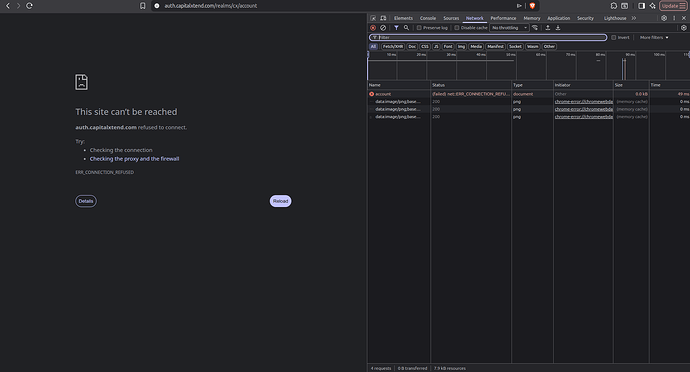Filter requests by Socket type
The image size is (690, 372).
tap(515, 46)
